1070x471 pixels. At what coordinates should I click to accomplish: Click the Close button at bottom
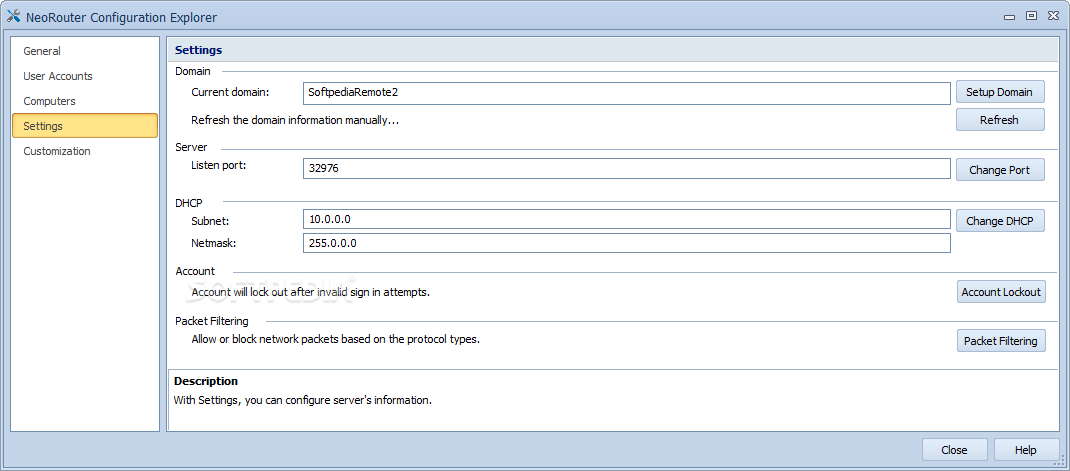pyautogui.click(x=954, y=450)
